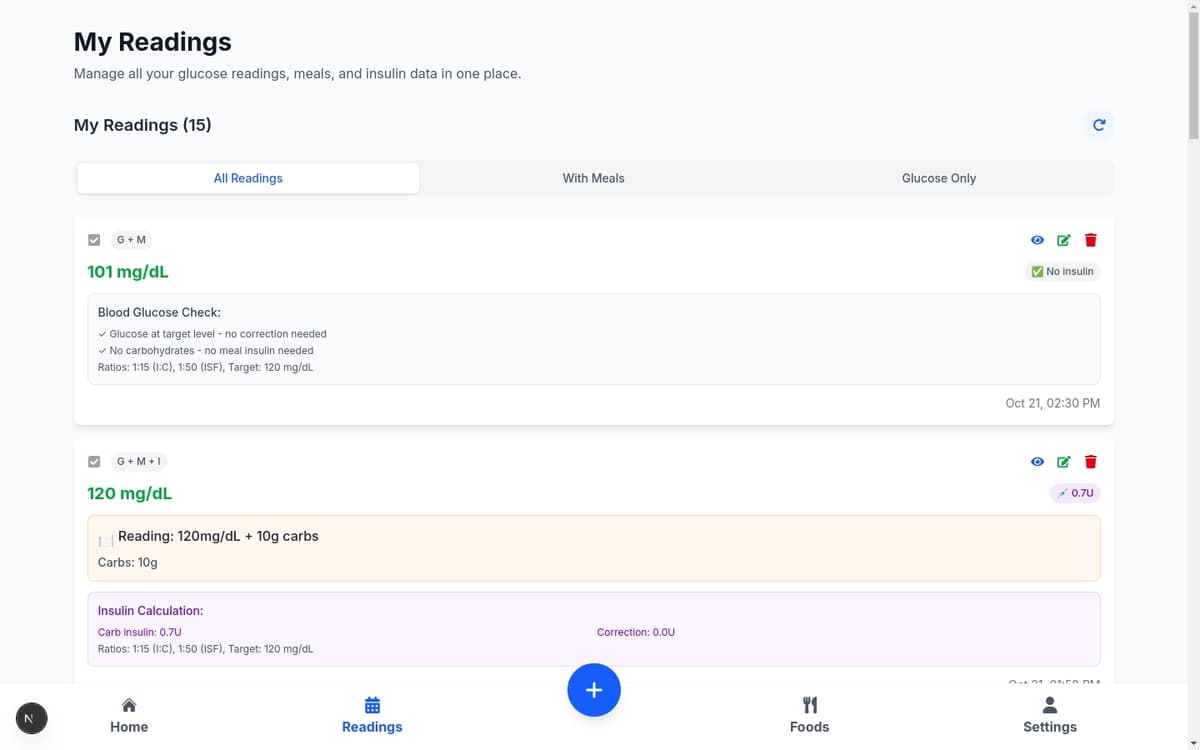Click the 'Correction: 0.0U' text

coord(636,632)
